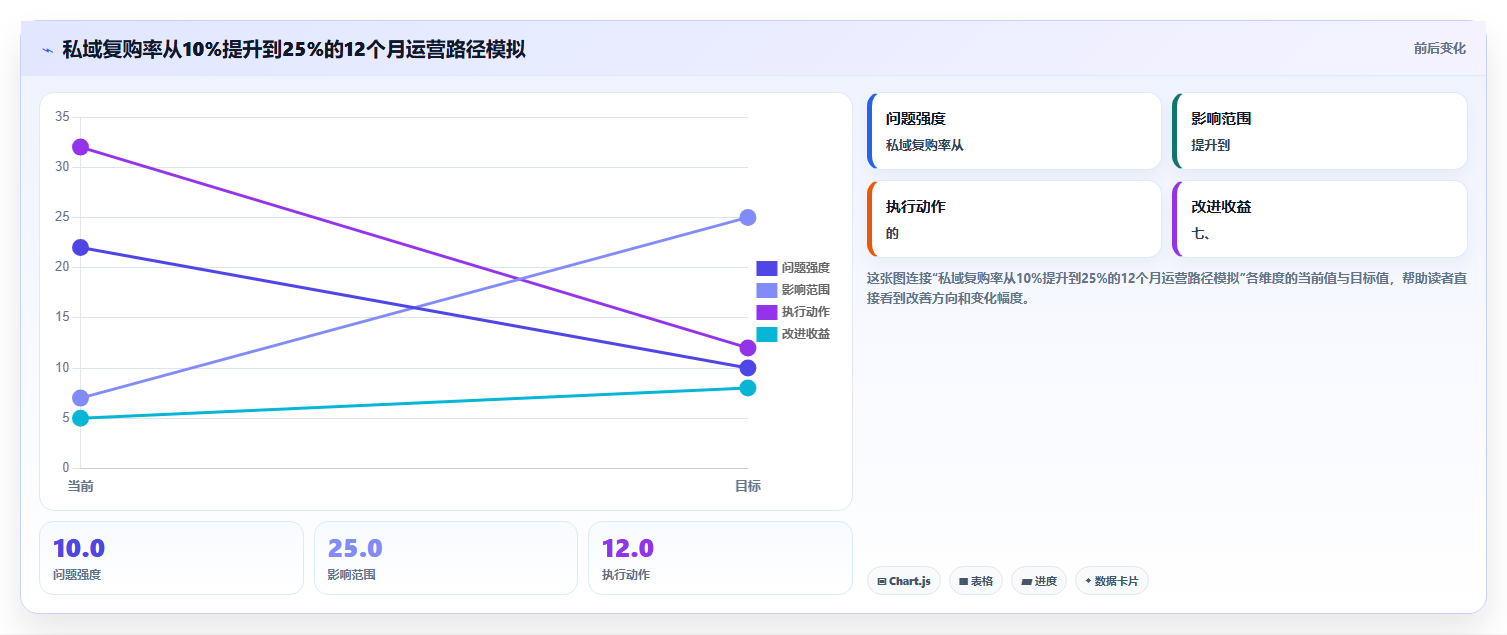The width and height of the screenshot is (1507, 635).
Task: Select the 改进收益 data point at 目标 (8)
Action: 748,388
